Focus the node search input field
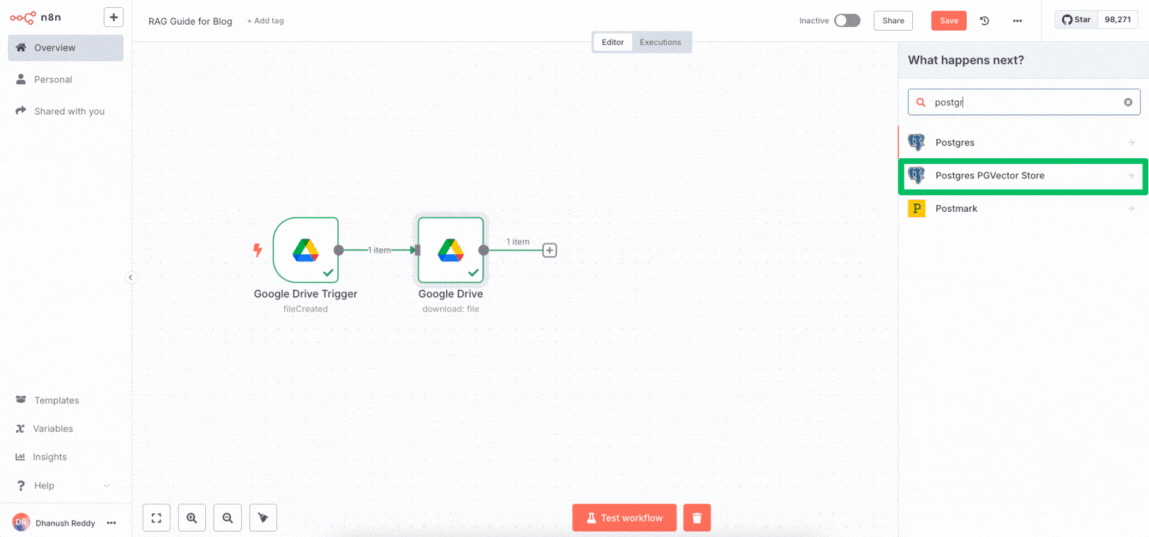Viewport: 1149px width, 537px height. (x=1022, y=102)
